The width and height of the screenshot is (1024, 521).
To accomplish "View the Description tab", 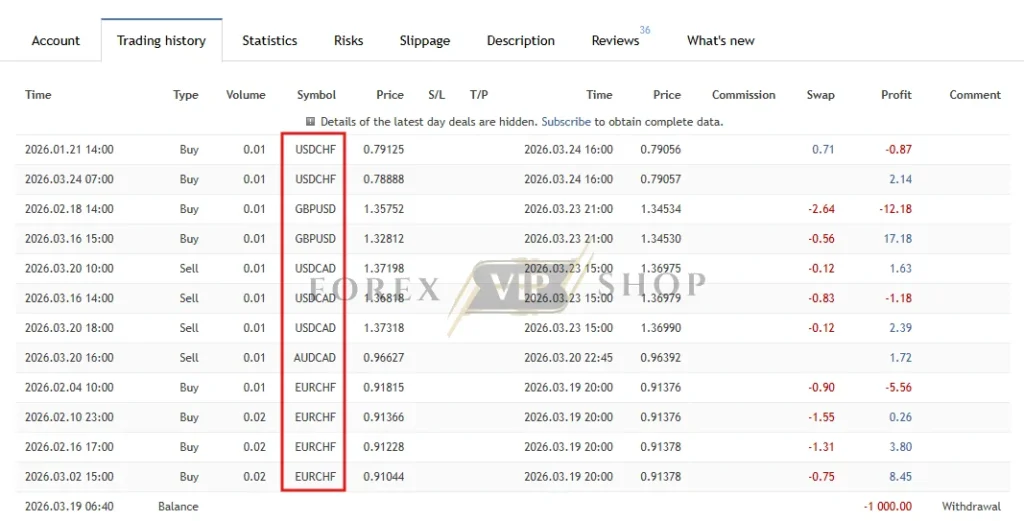I will click(520, 40).
